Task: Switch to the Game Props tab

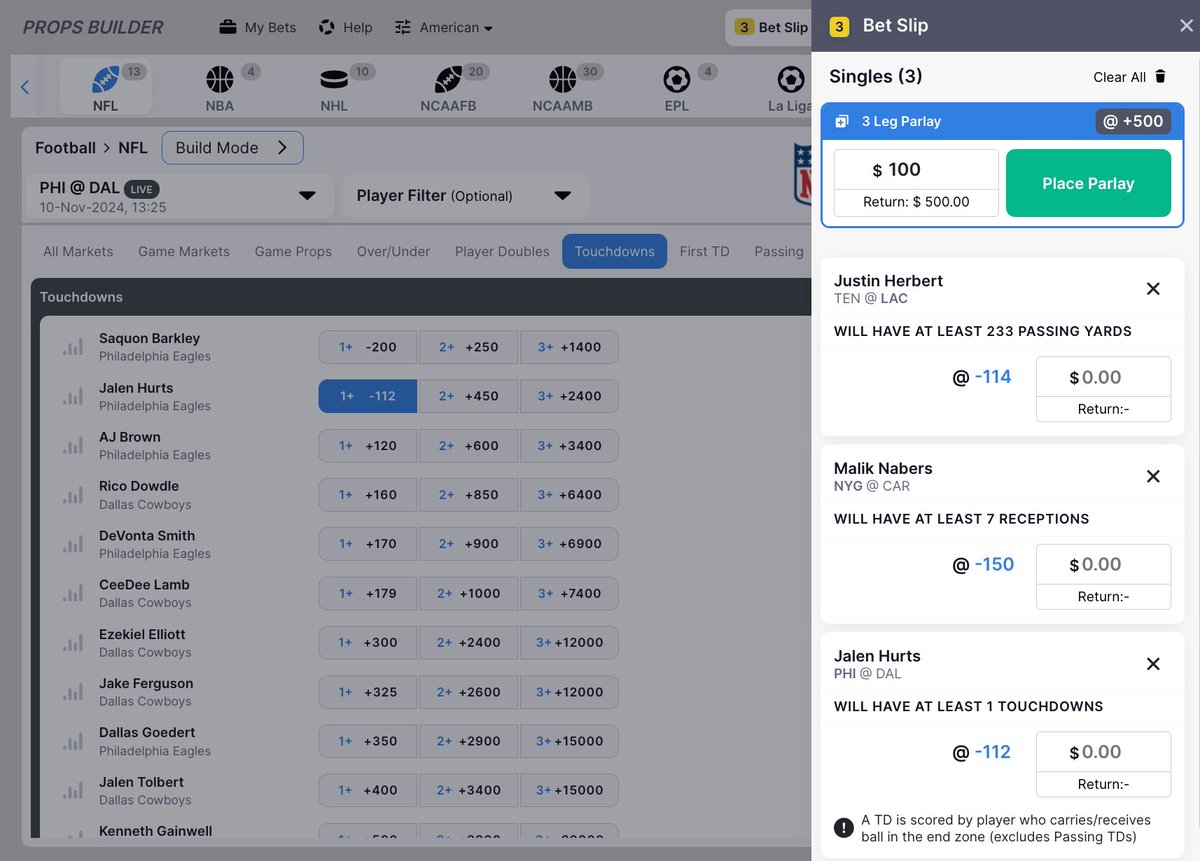Action: coord(293,252)
